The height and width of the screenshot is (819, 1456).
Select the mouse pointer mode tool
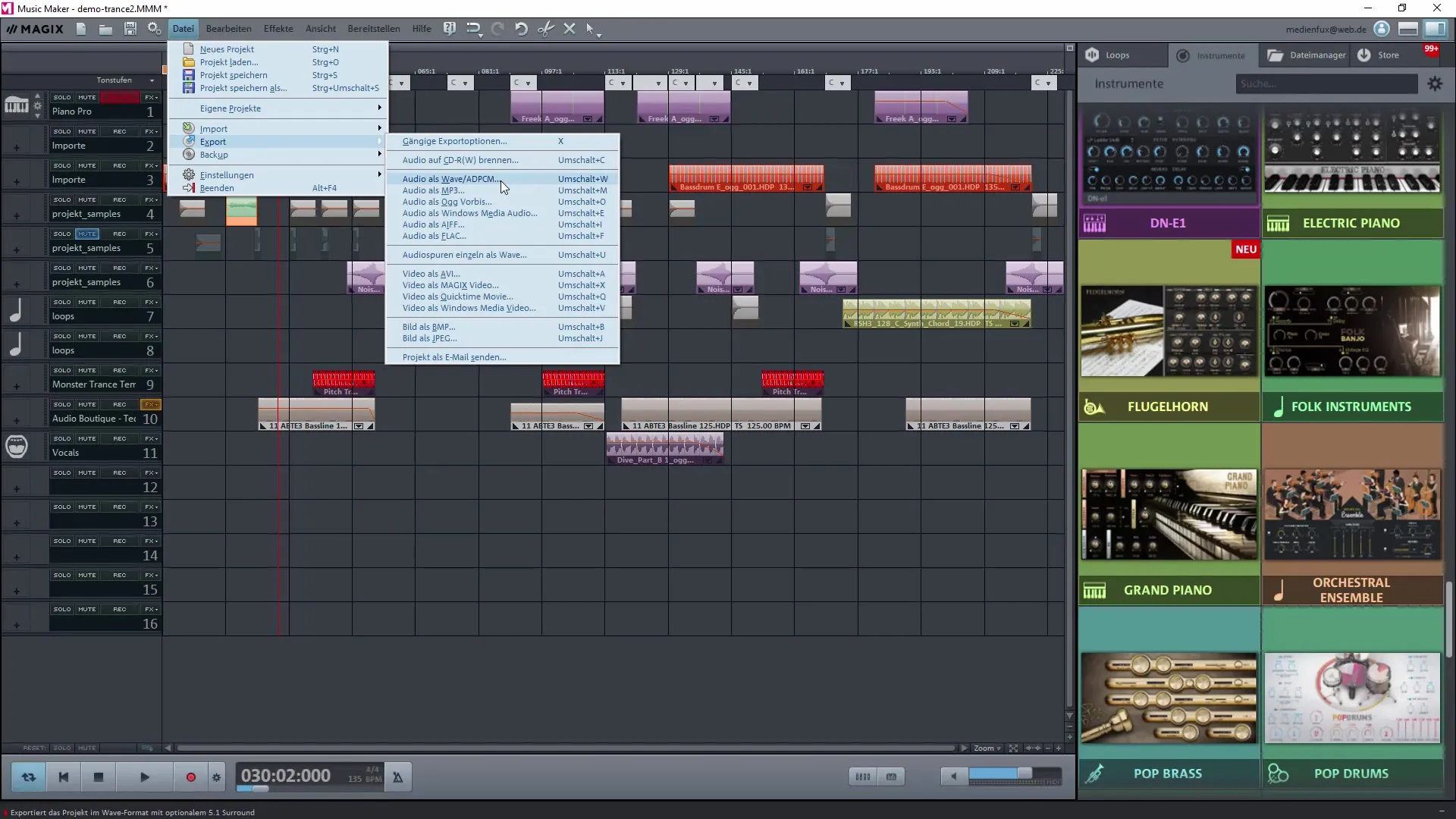click(x=593, y=30)
